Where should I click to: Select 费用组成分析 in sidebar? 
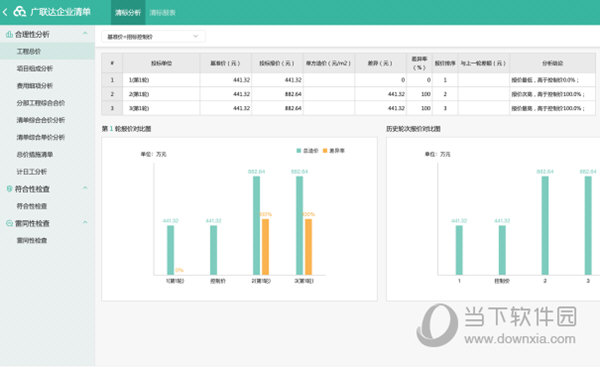[x=35, y=86]
